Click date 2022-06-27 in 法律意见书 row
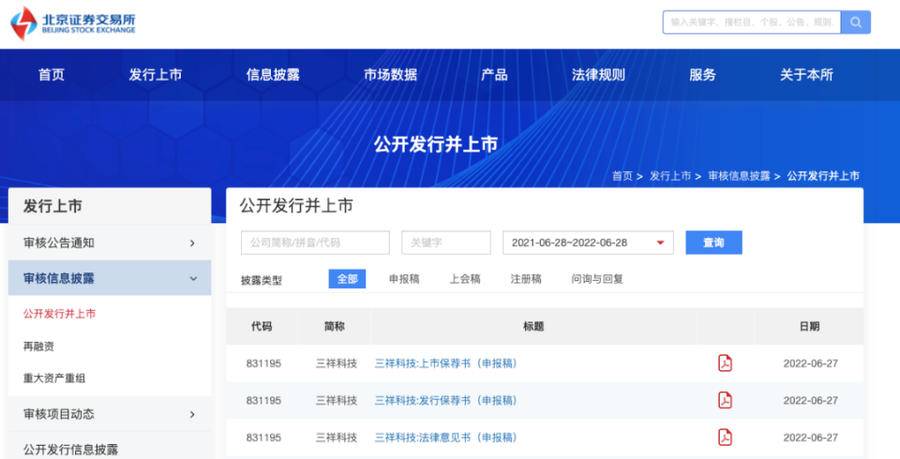 point(810,437)
